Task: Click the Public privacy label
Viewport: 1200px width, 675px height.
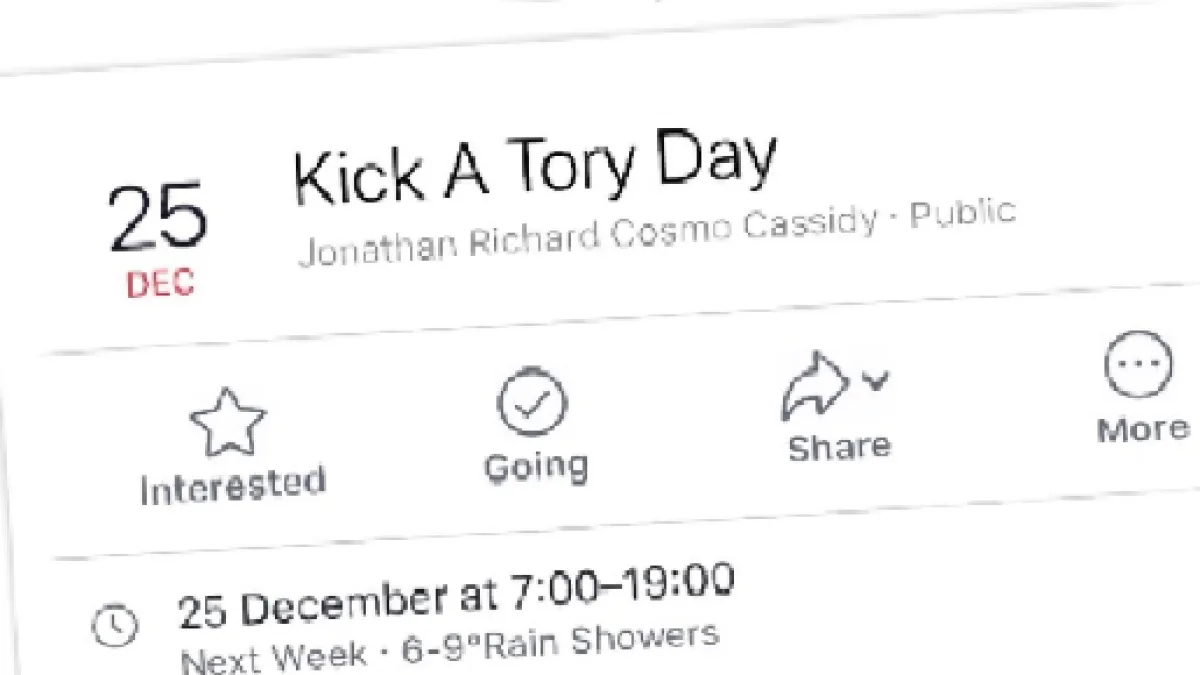Action: pyautogui.click(x=962, y=214)
